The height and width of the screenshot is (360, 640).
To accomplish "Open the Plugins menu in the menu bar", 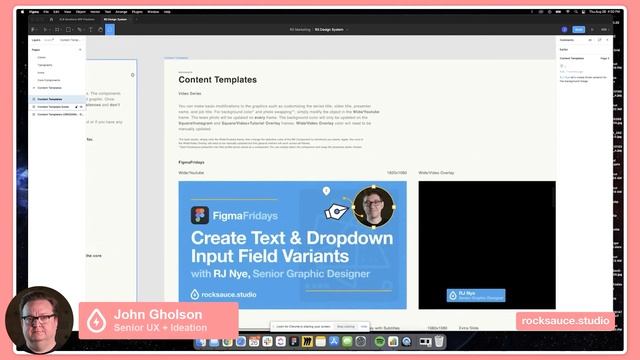I will (137, 12).
